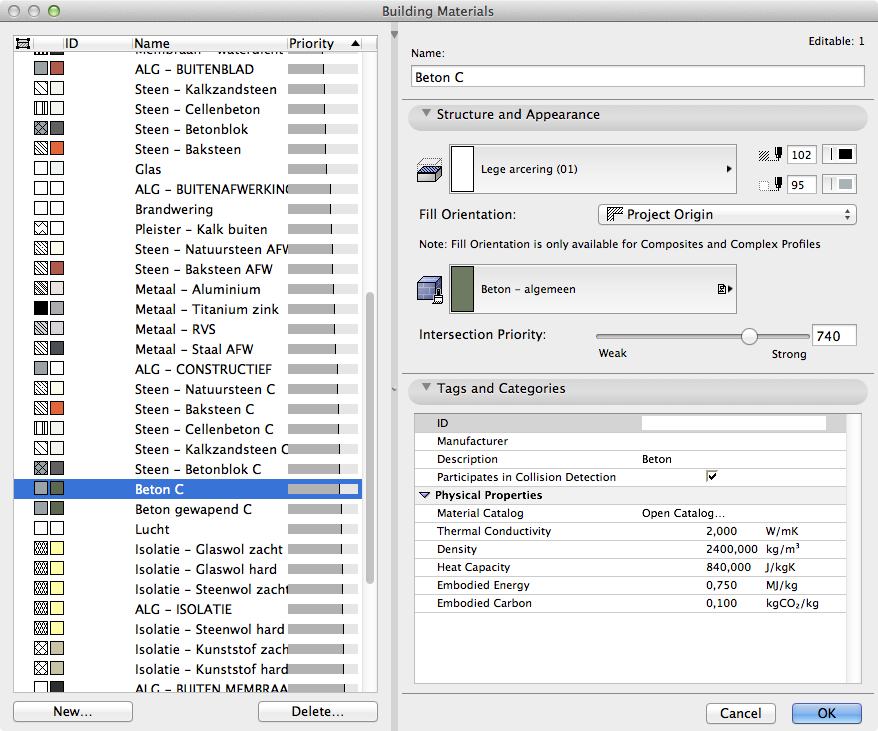Click fill pattern icon of Steen – Baksteen AFW
The image size is (878, 731).
41,268
